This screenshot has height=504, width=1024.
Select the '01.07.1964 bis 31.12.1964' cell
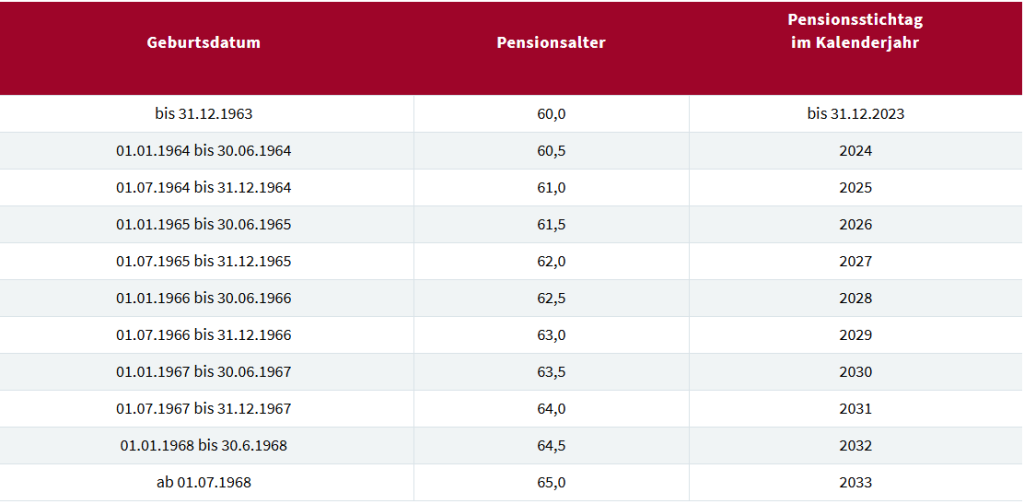click(x=203, y=188)
